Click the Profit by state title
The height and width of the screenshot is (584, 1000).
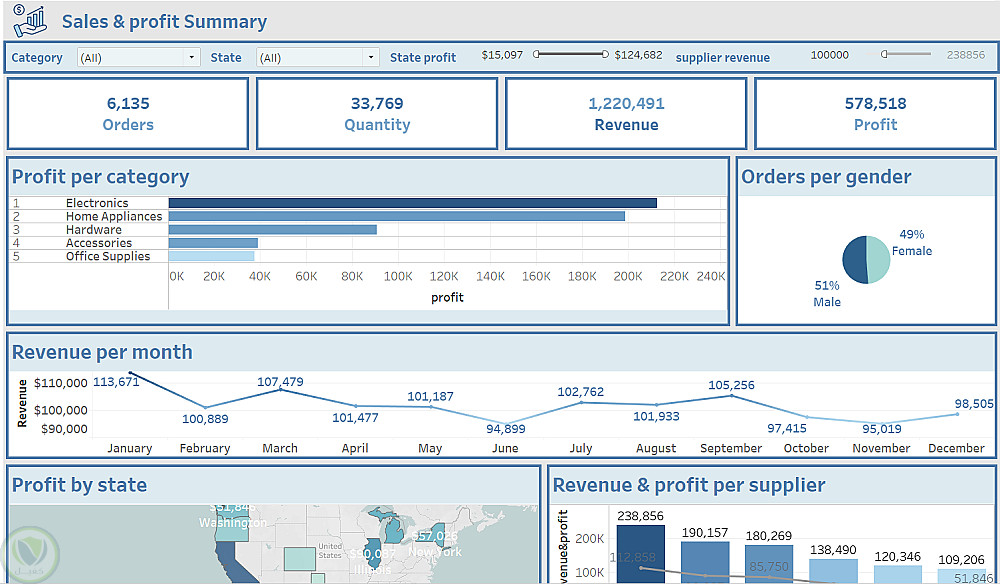79,485
